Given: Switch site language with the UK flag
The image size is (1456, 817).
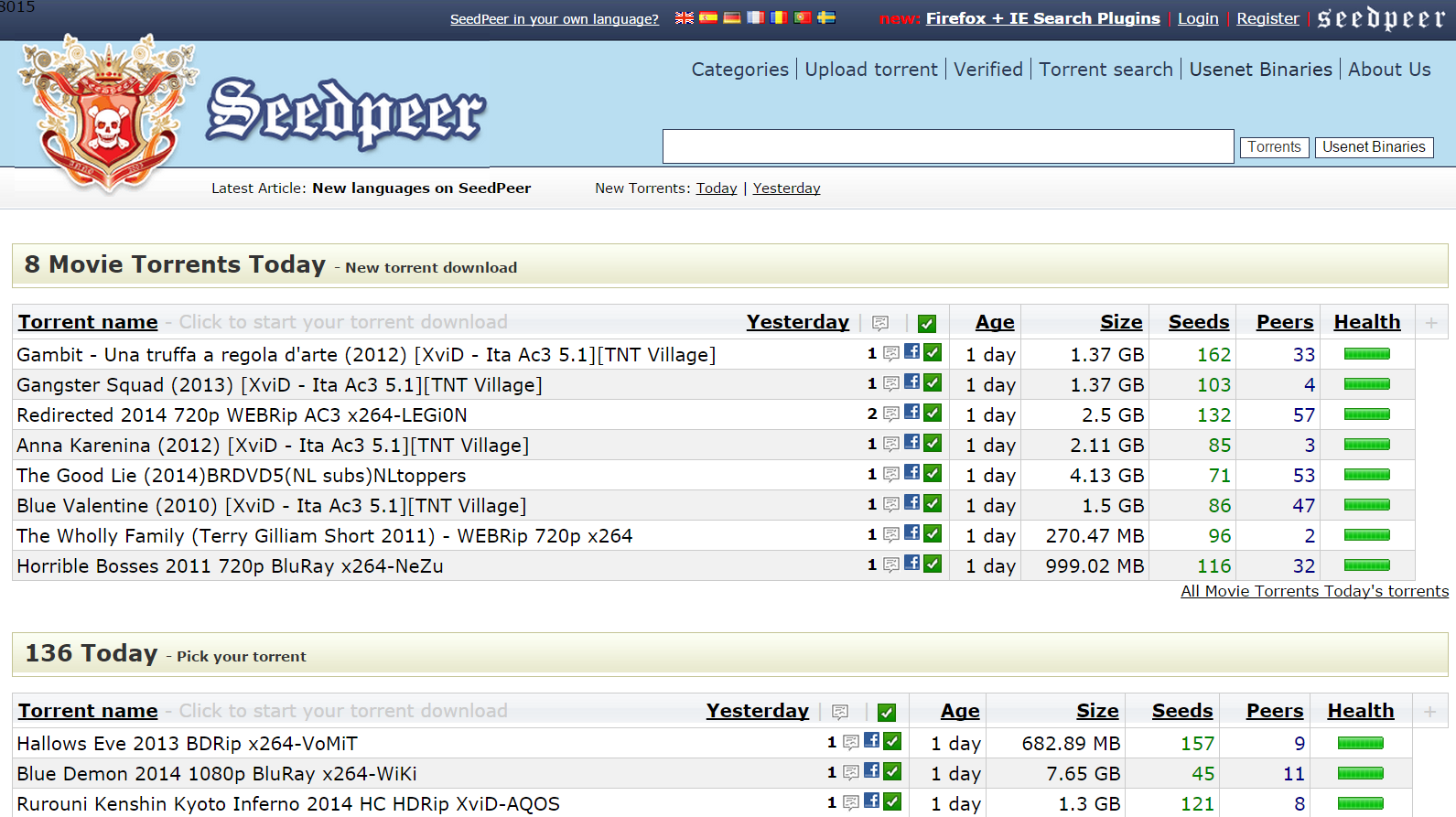Looking at the screenshot, I should pyautogui.click(x=684, y=17).
